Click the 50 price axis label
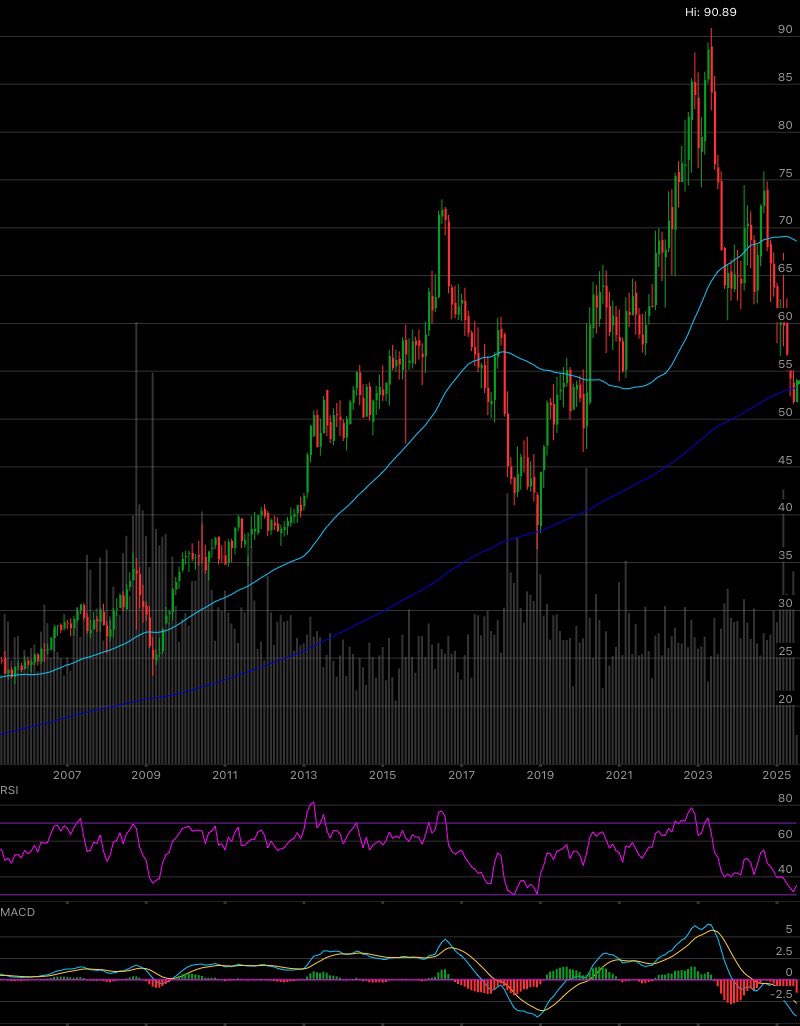 785,412
